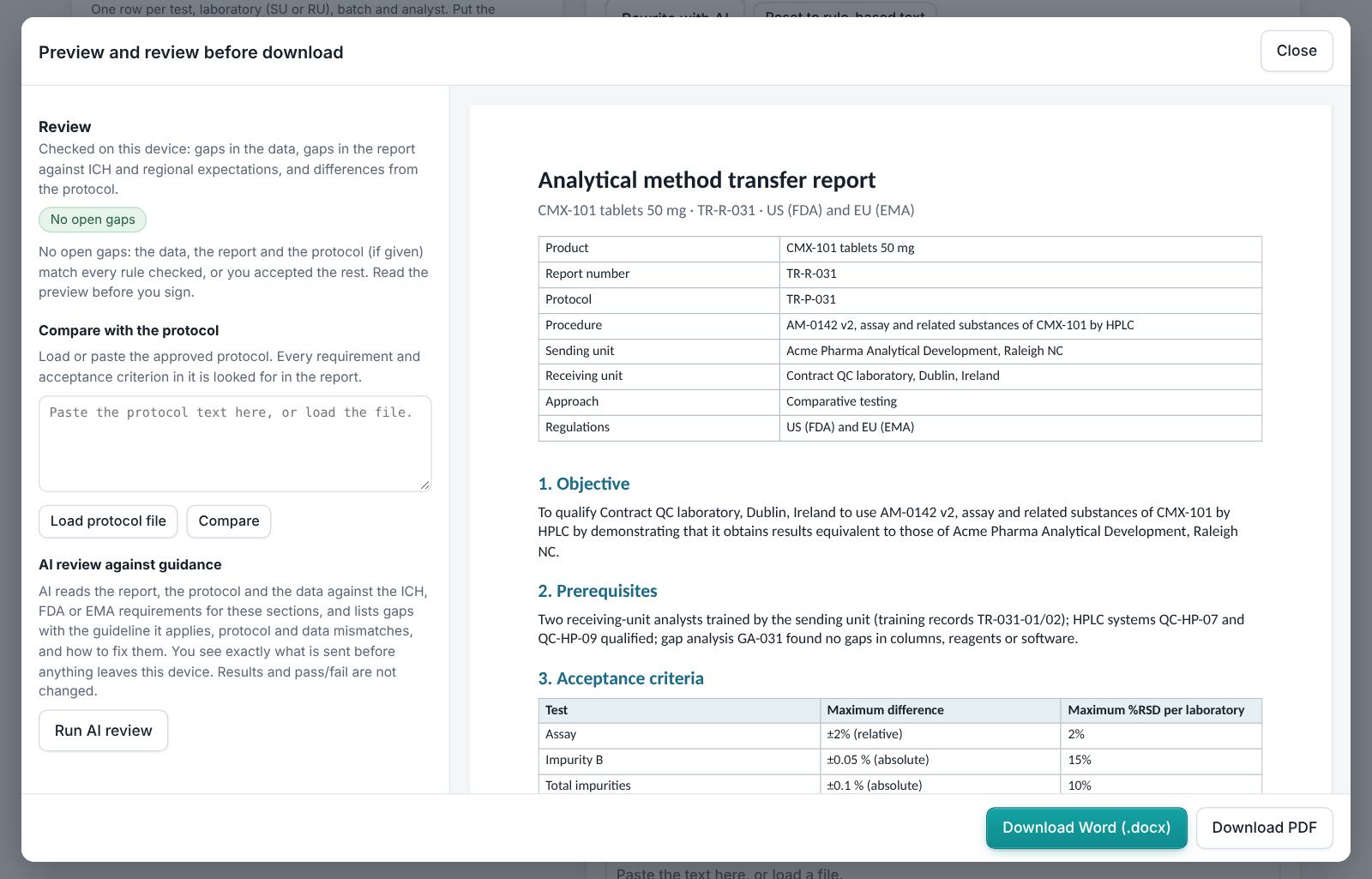This screenshot has height=879, width=1372.
Task: Click the Assay row ±2% (relative) cell
Action: tap(940, 734)
